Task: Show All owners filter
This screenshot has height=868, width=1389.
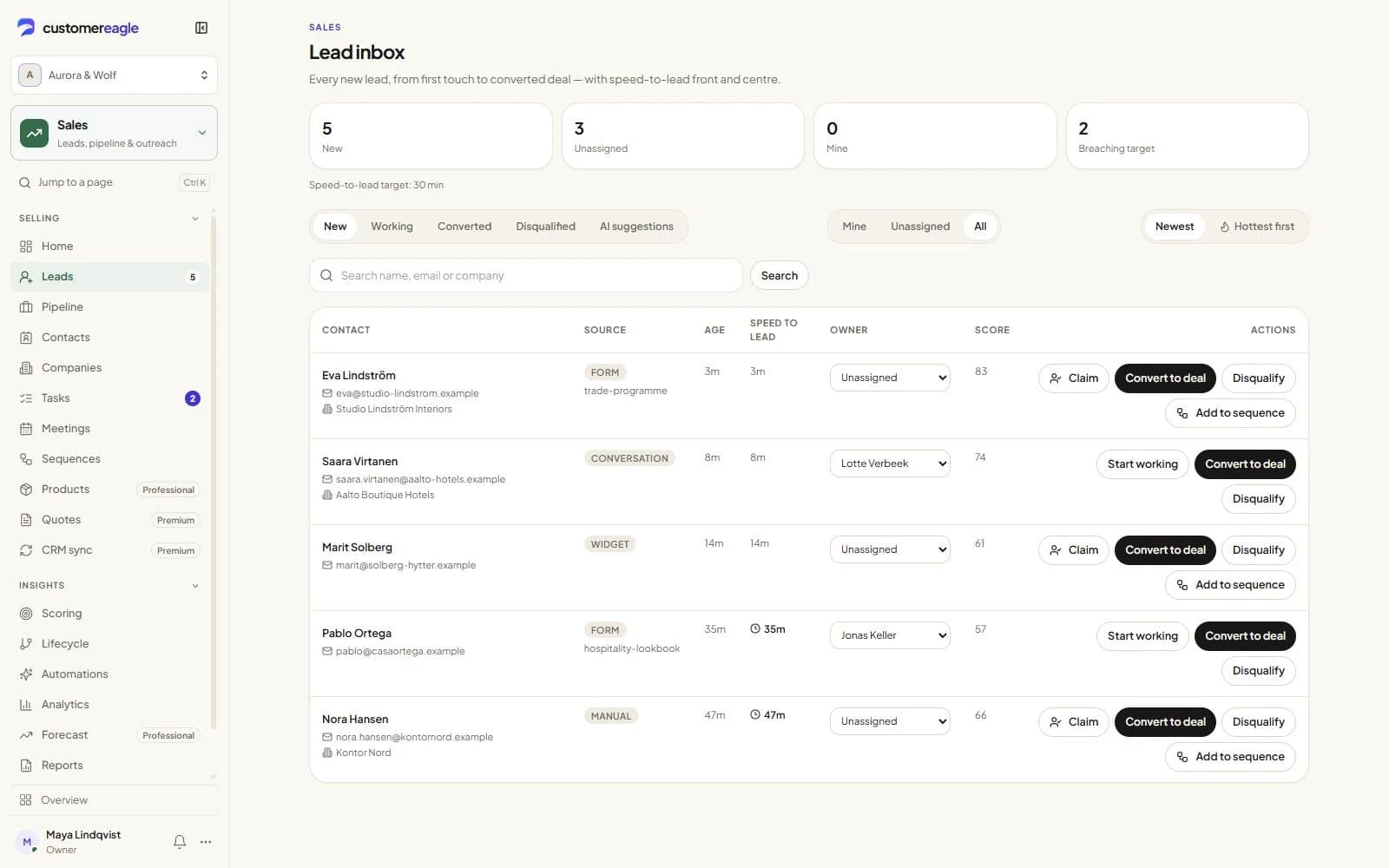Action: click(x=980, y=227)
